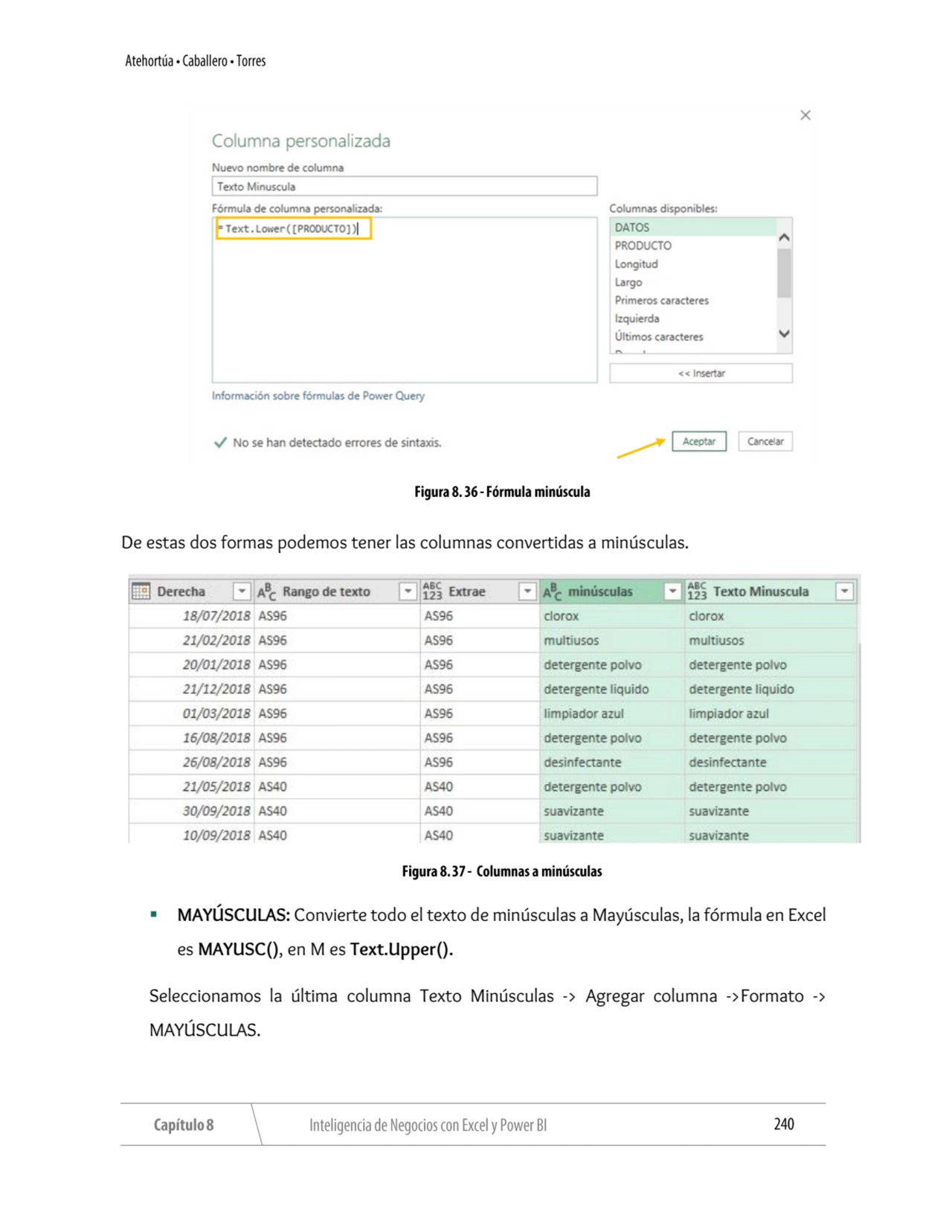The image size is (952, 1232).
Task: Select Longitud in available columns list
Action: coord(693,263)
